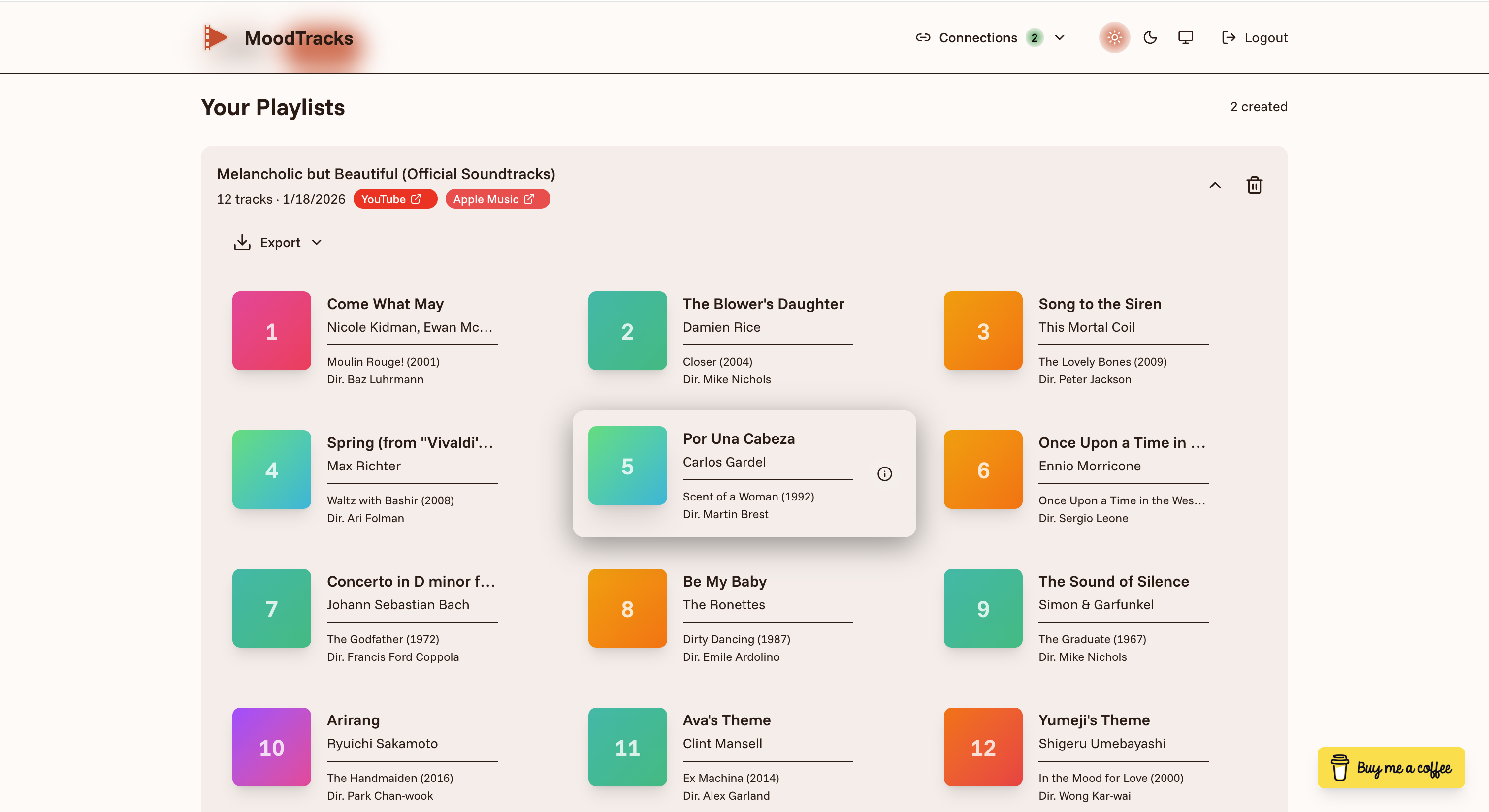The height and width of the screenshot is (812, 1489).
Task: Collapse the Melancholic but Beautiful playlist
Action: [1215, 185]
